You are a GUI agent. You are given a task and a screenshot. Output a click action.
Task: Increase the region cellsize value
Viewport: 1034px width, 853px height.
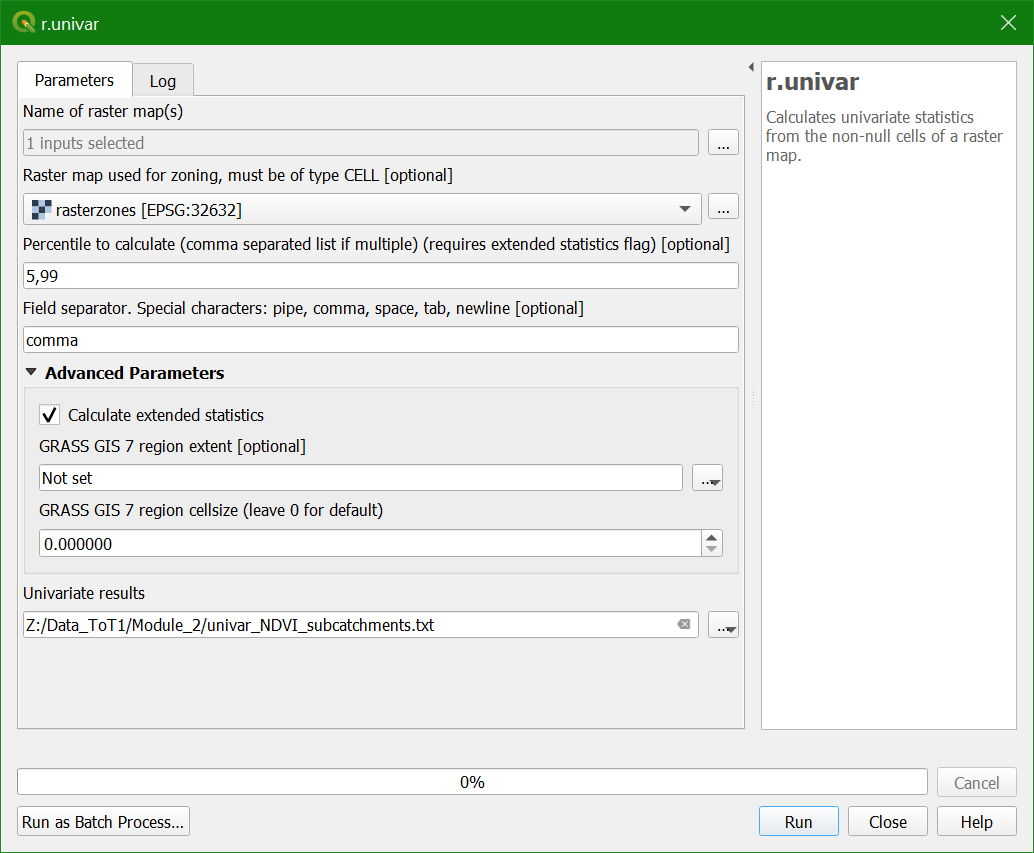click(x=711, y=537)
